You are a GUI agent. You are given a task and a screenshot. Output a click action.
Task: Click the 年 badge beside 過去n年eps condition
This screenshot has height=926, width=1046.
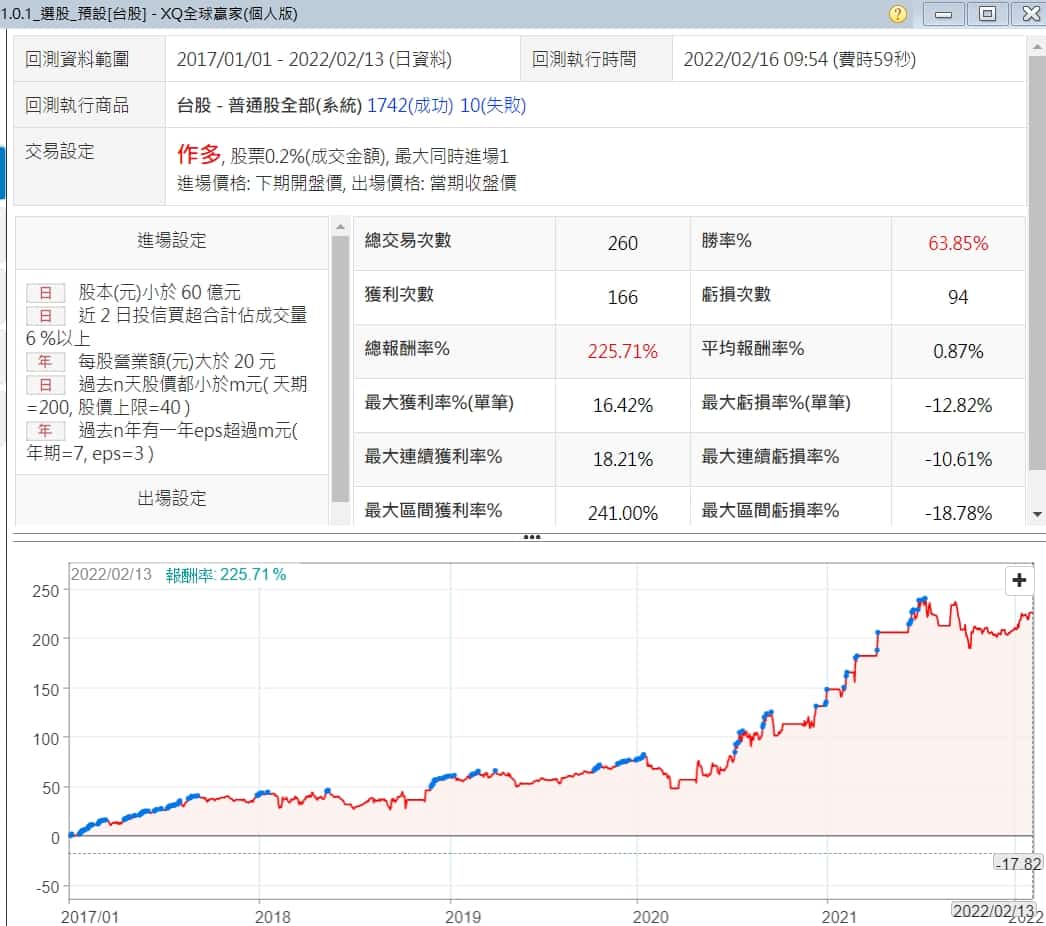[45, 431]
